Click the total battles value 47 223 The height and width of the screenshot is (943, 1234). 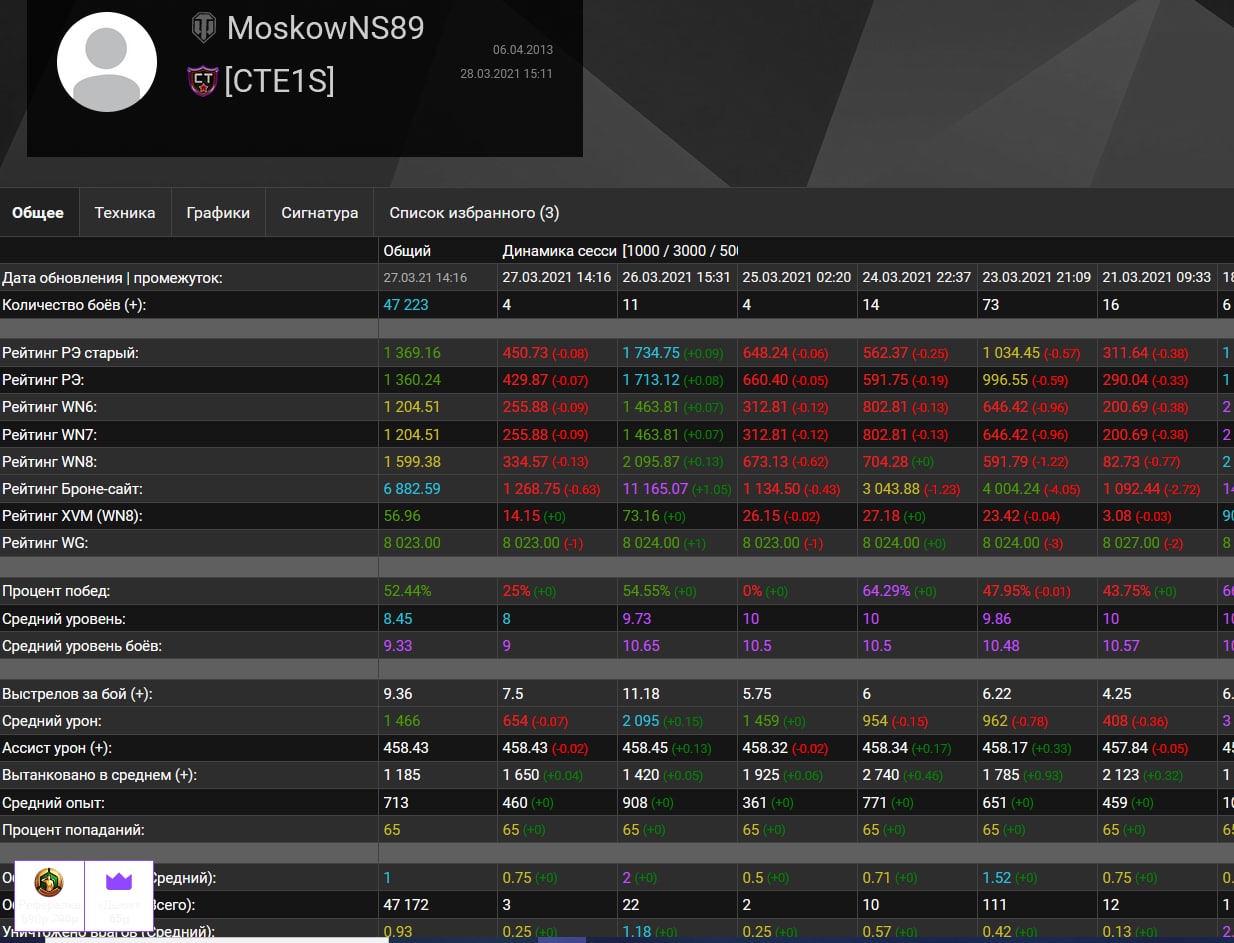coord(406,305)
